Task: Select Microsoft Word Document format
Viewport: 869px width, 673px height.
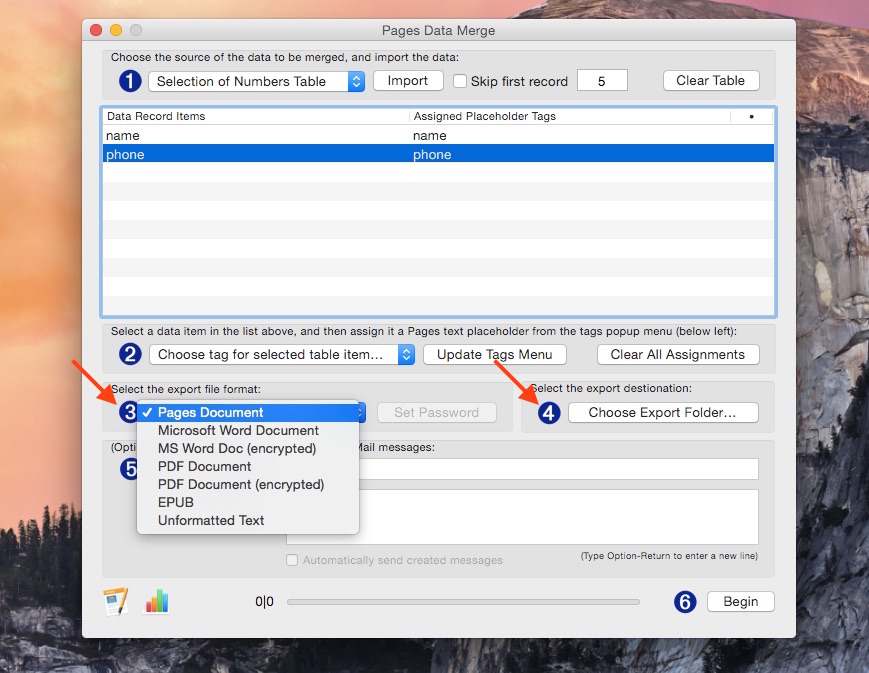Action: pyautogui.click(x=248, y=430)
